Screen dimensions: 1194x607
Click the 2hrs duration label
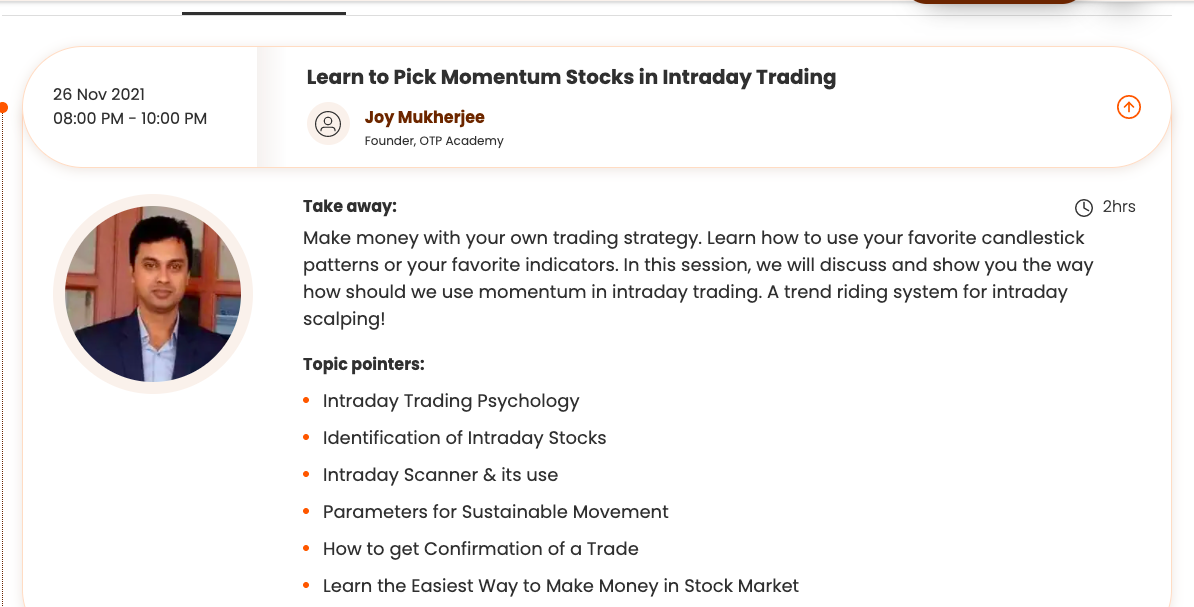[x=1119, y=207]
